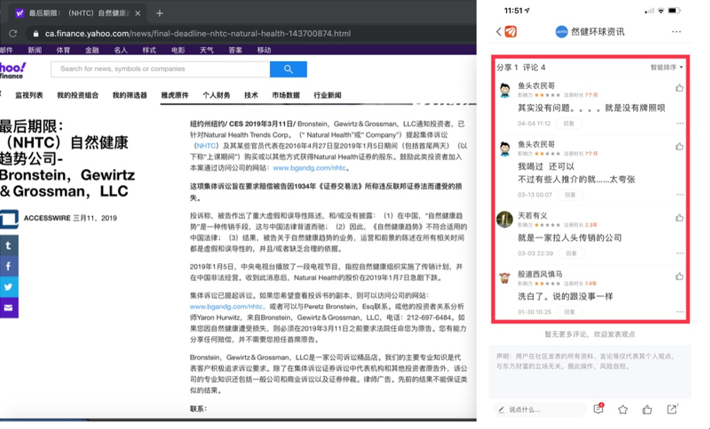The width and height of the screenshot is (710, 429).
Task: Reply to the 01-30 10:25 comment
Action: (569, 312)
